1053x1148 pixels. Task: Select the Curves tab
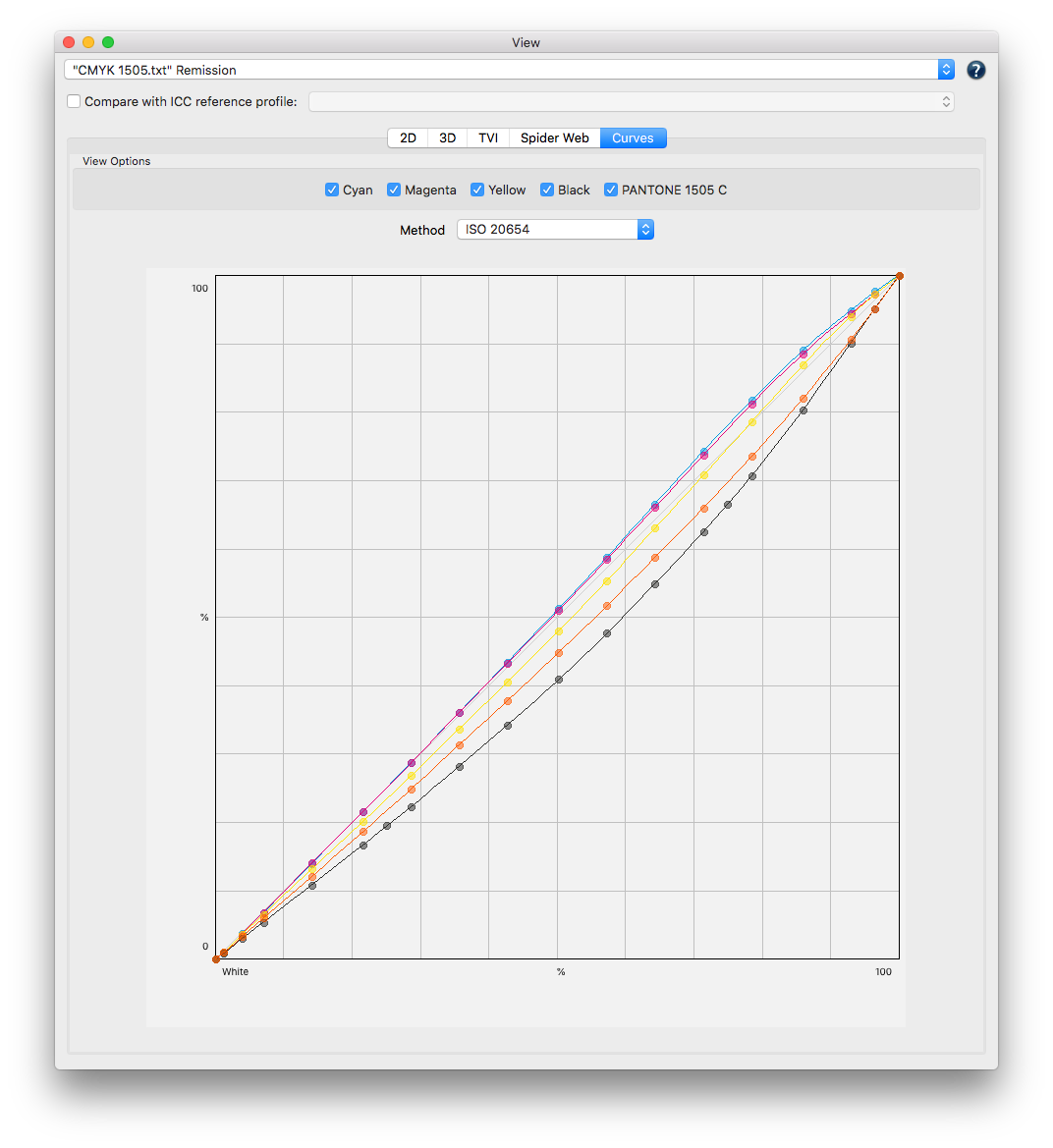point(633,137)
